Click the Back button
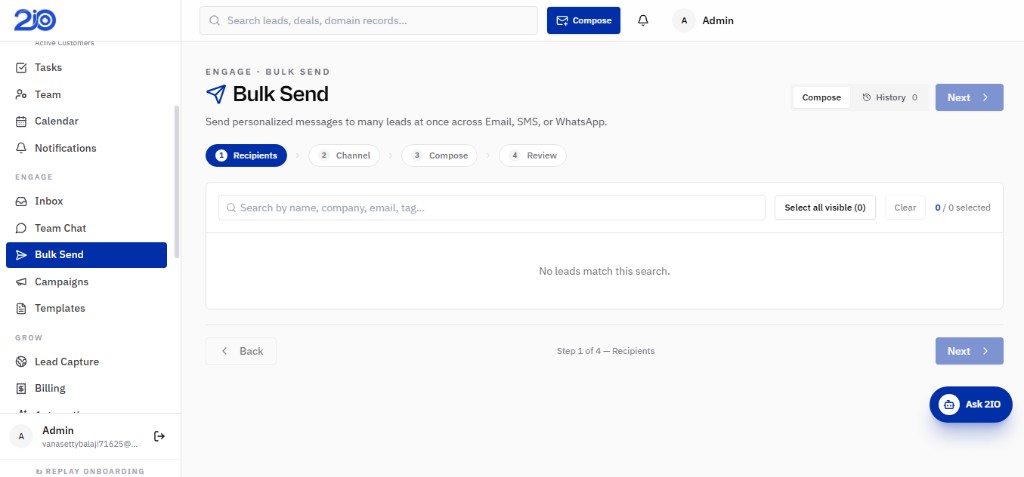Image resolution: width=1024 pixels, height=477 pixels. 241,351
